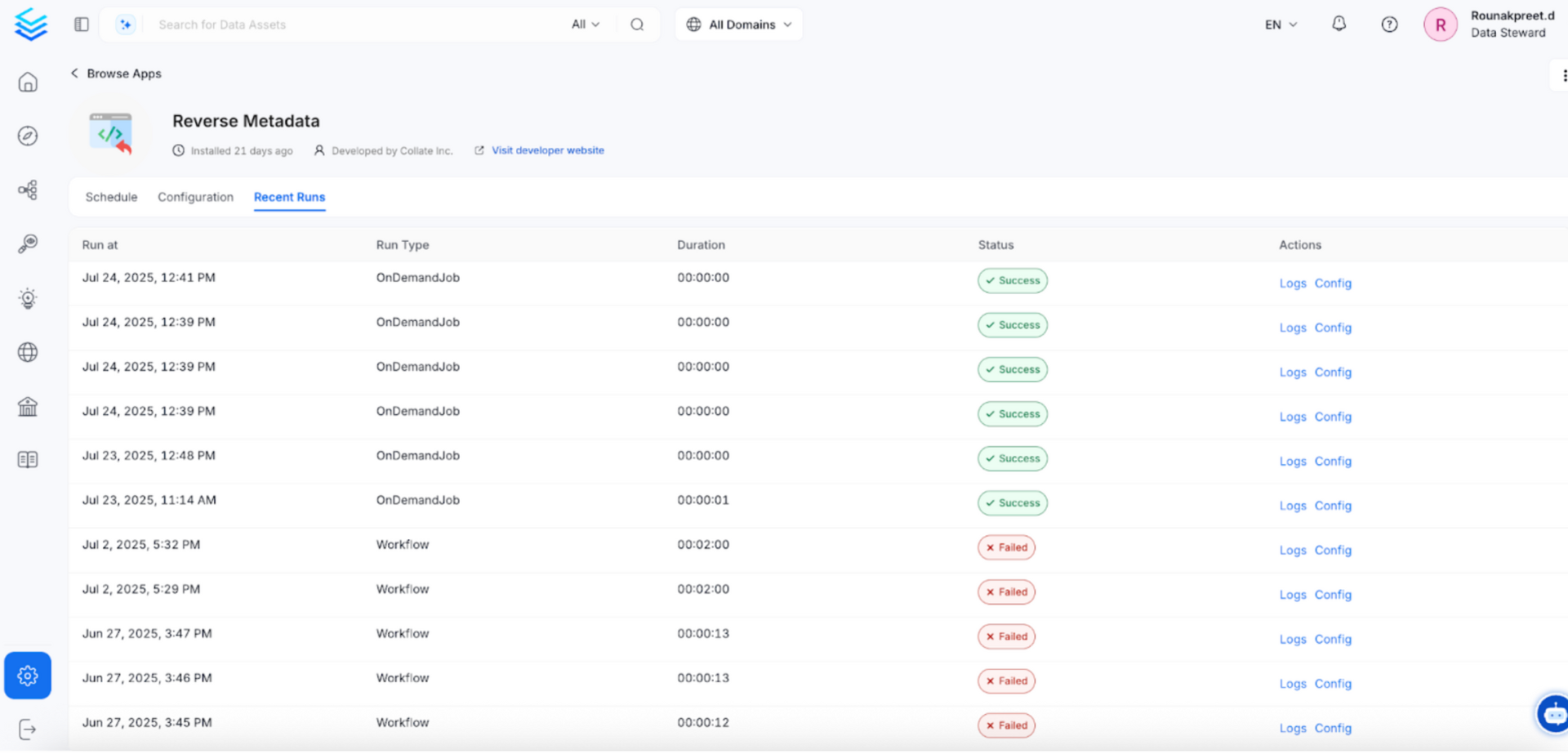Viewport: 1568px width, 754px height.
Task: Open Visit developer website link
Action: point(547,150)
